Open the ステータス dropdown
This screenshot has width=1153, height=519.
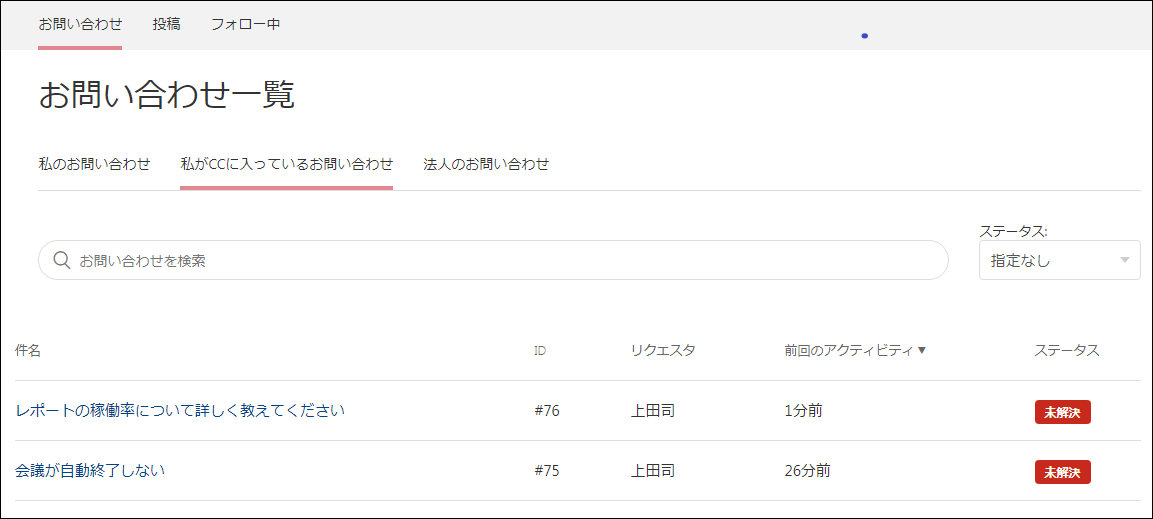pyautogui.click(x=1058, y=260)
